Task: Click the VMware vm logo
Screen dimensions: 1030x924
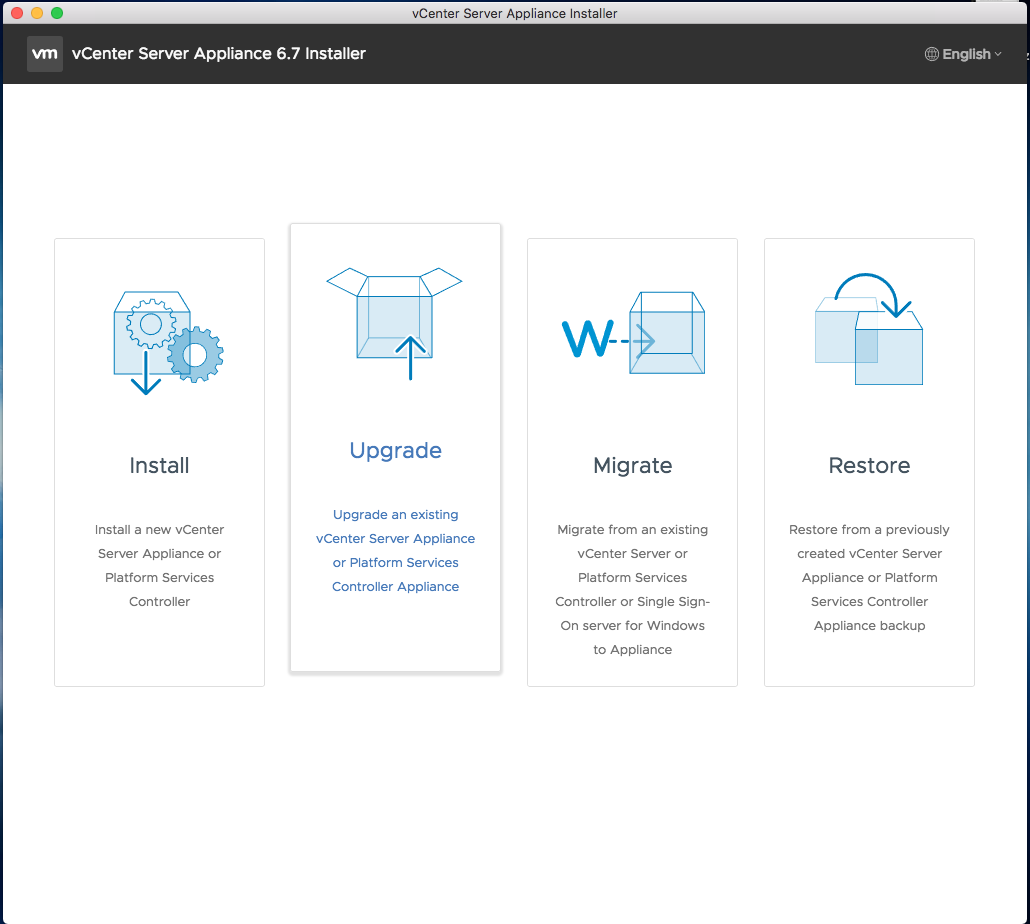Action: 45,54
